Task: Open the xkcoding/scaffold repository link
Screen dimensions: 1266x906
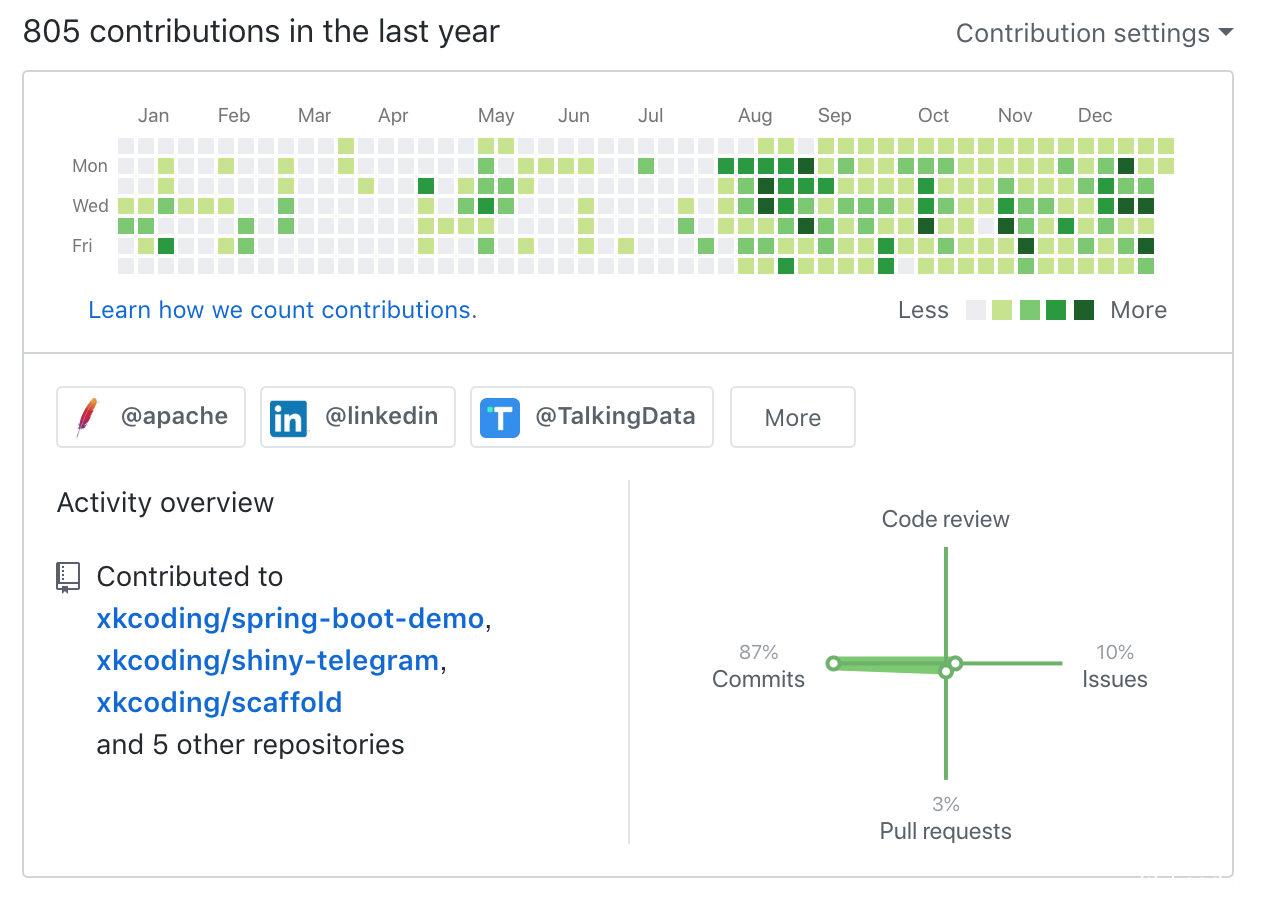Action: (219, 703)
